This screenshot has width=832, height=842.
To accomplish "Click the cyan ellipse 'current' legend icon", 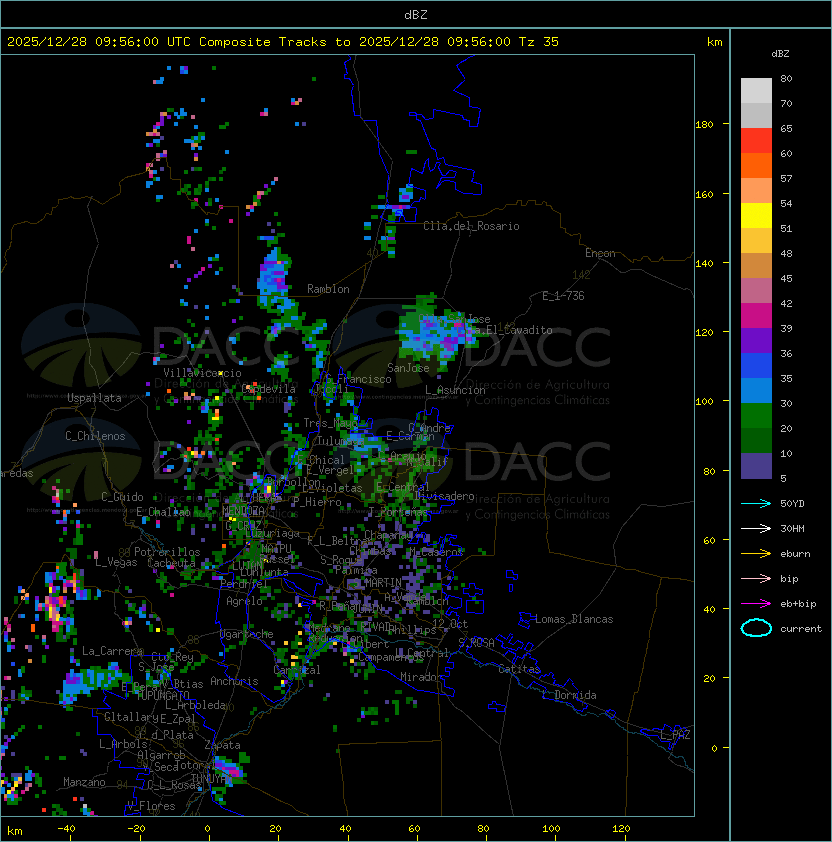I will [x=756, y=628].
